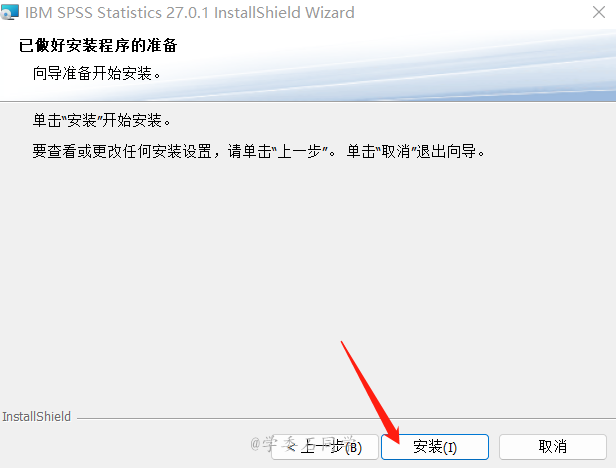Click the IBM SPSS Statistics 27.0.1 title text

pos(190,13)
